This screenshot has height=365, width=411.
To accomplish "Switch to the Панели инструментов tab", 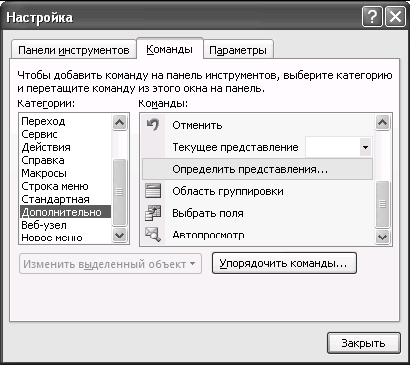I will coord(74,50).
